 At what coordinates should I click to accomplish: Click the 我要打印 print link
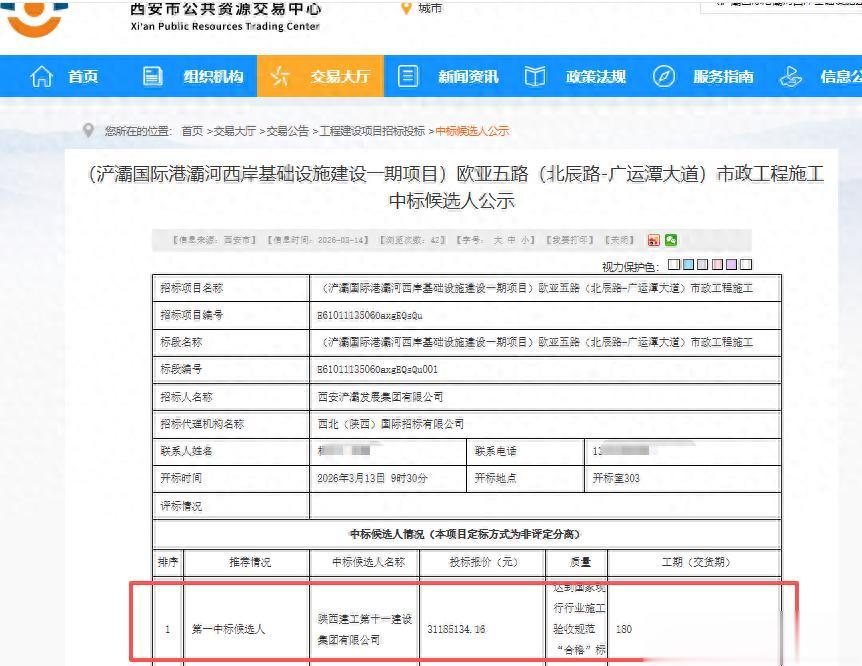click(570, 240)
